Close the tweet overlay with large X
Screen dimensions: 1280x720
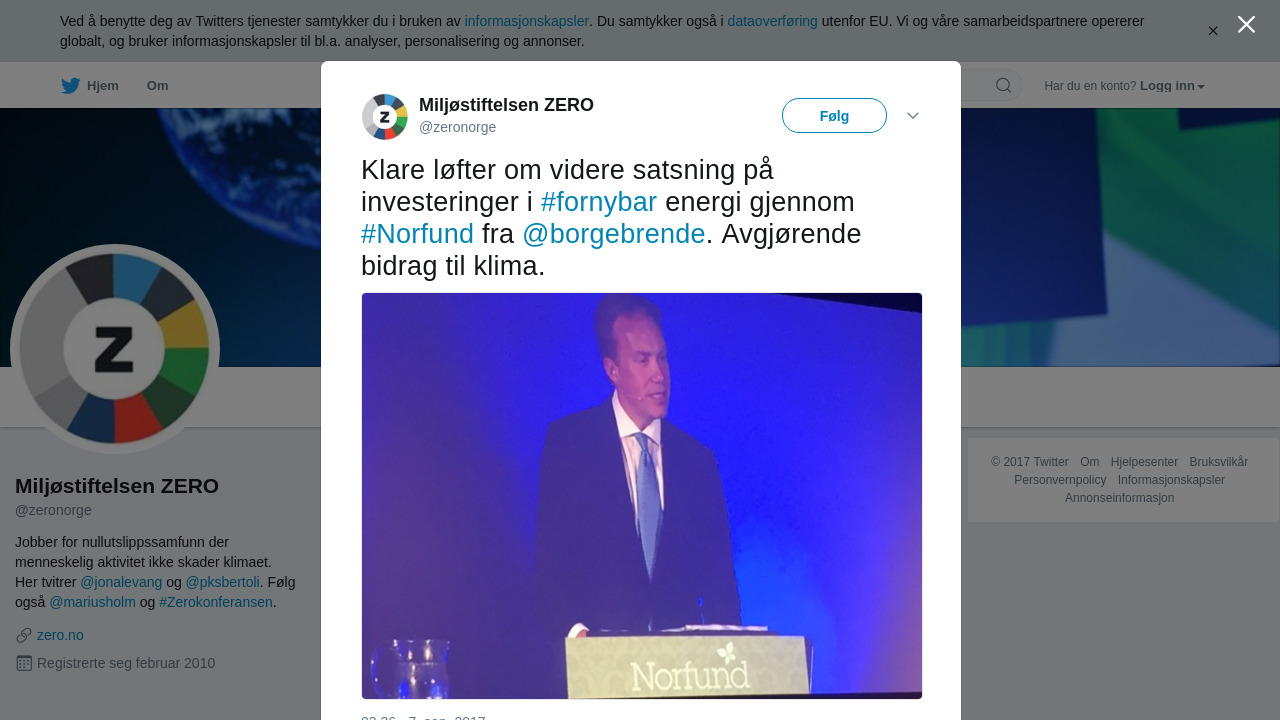click(x=1246, y=24)
